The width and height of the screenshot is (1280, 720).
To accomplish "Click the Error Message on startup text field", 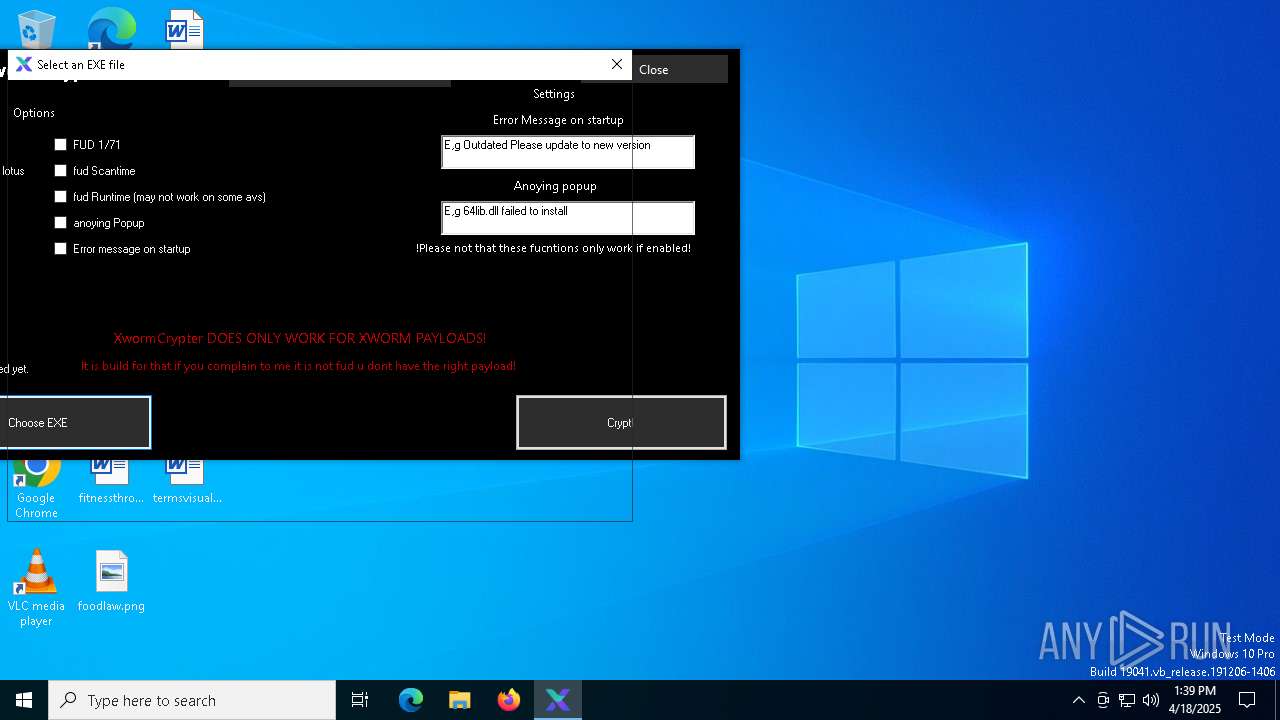I will (x=568, y=152).
